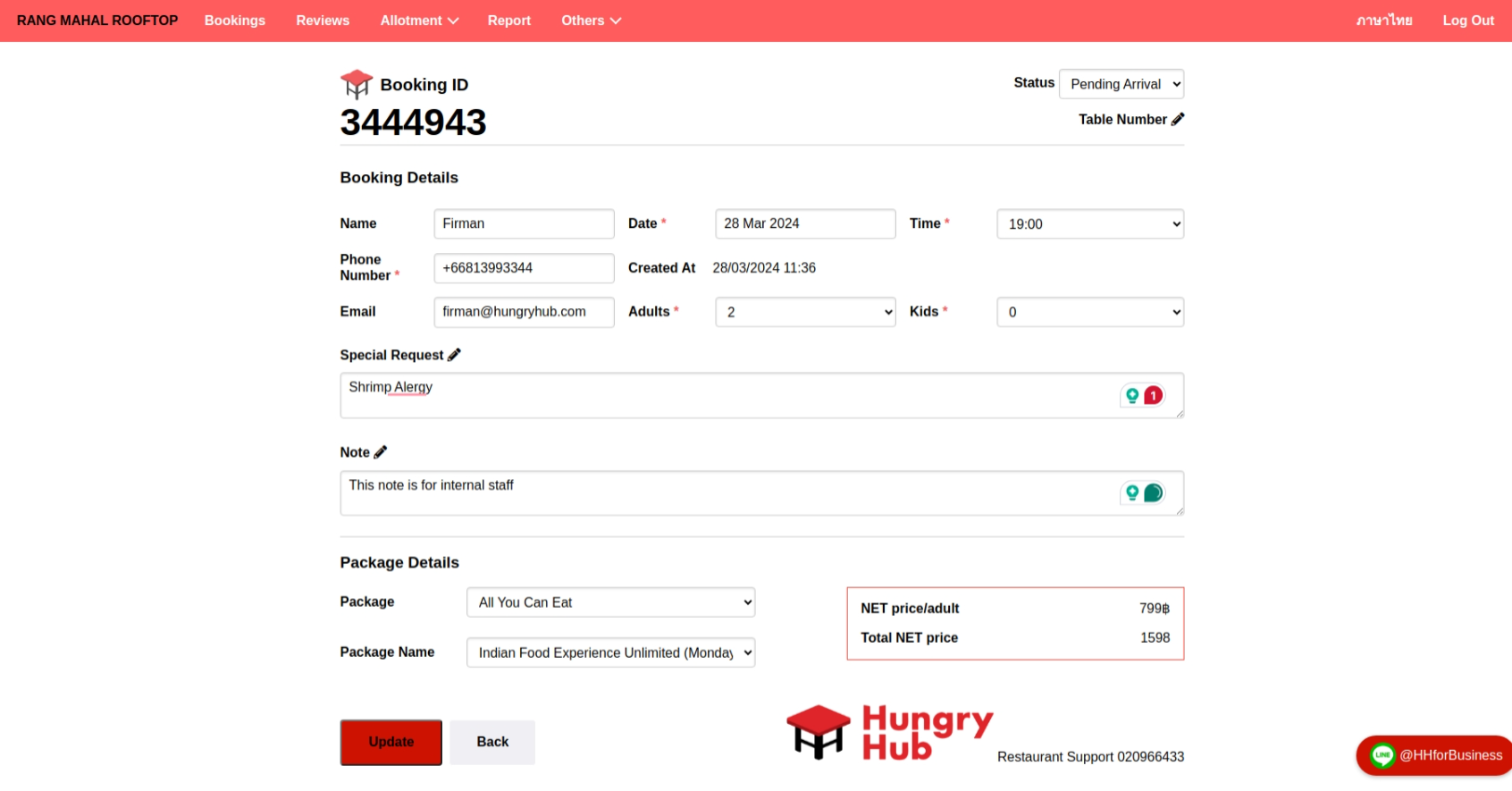
Task: Open the Package dropdown All You Can Eat
Action: point(610,602)
